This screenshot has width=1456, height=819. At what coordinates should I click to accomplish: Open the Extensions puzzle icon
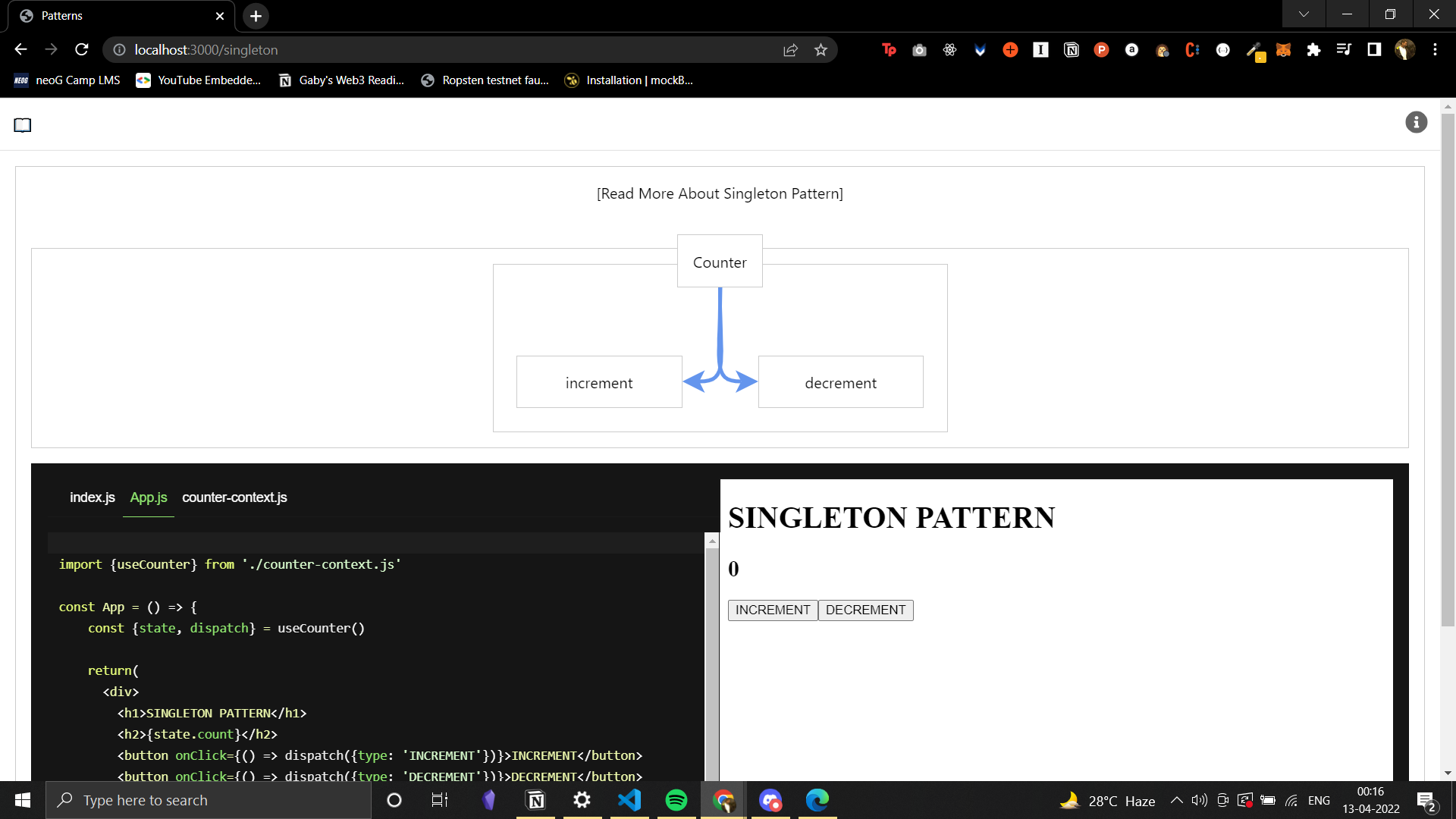tap(1313, 50)
